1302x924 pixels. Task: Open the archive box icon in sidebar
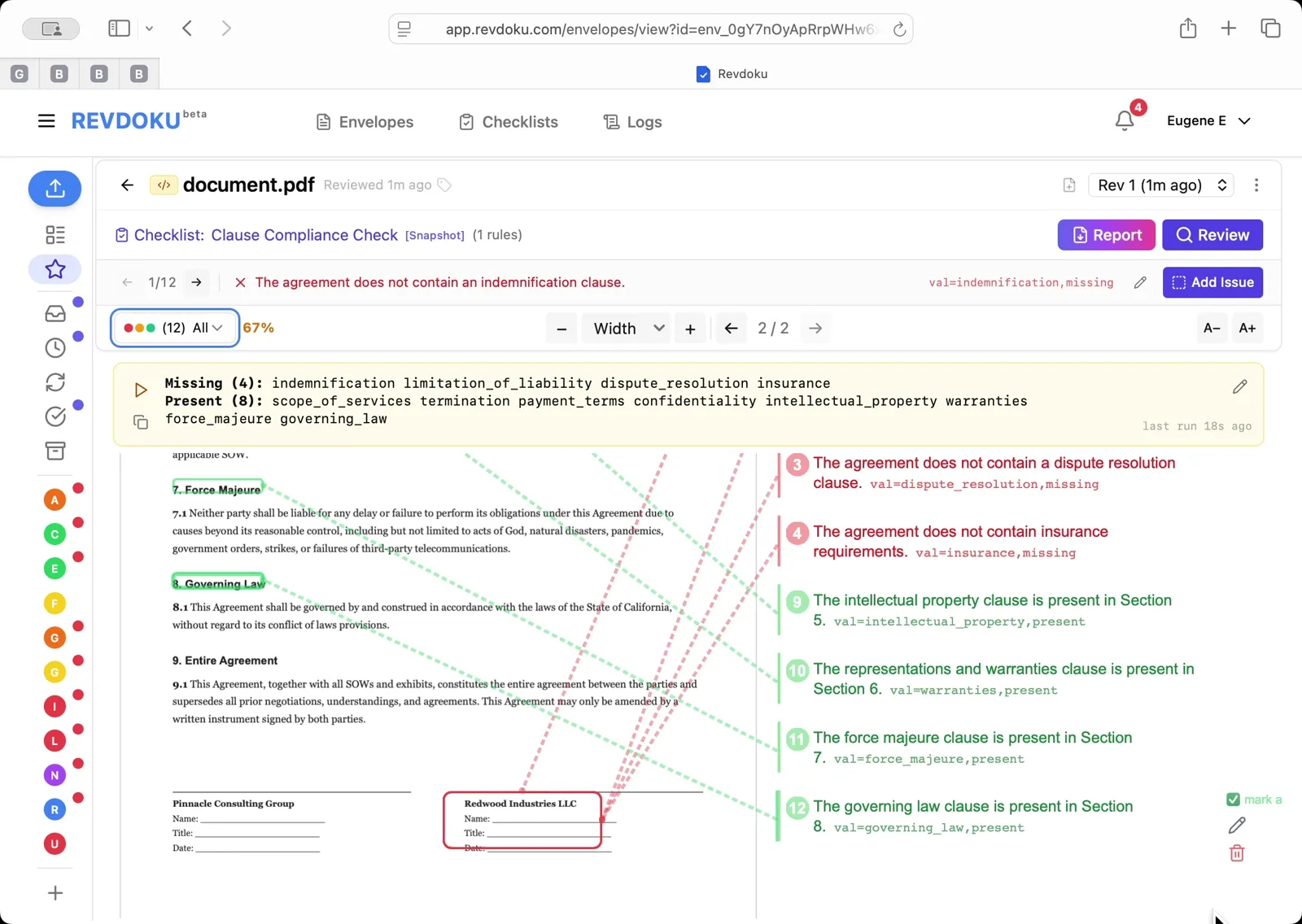click(x=55, y=451)
